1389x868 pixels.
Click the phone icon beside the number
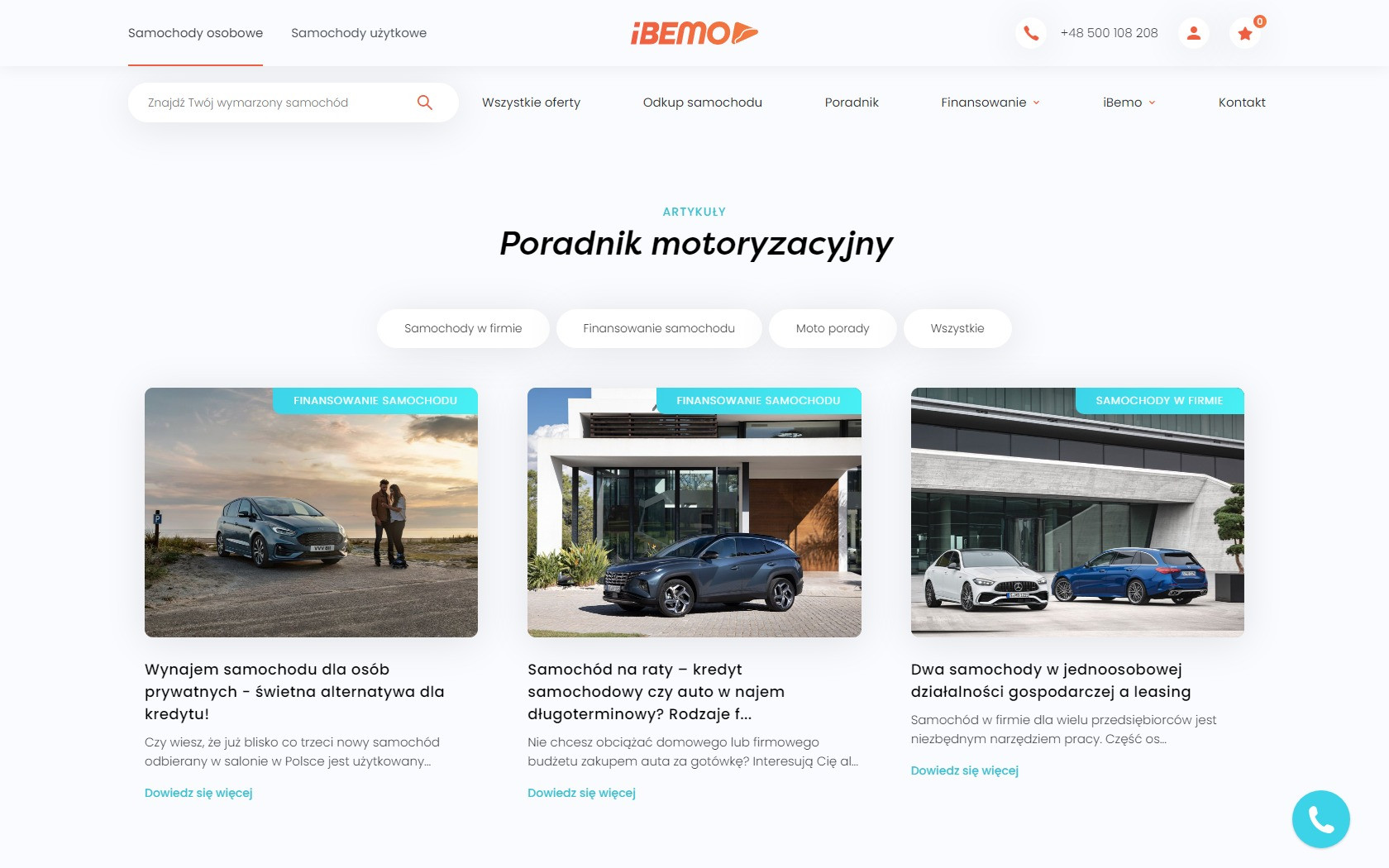[1031, 33]
